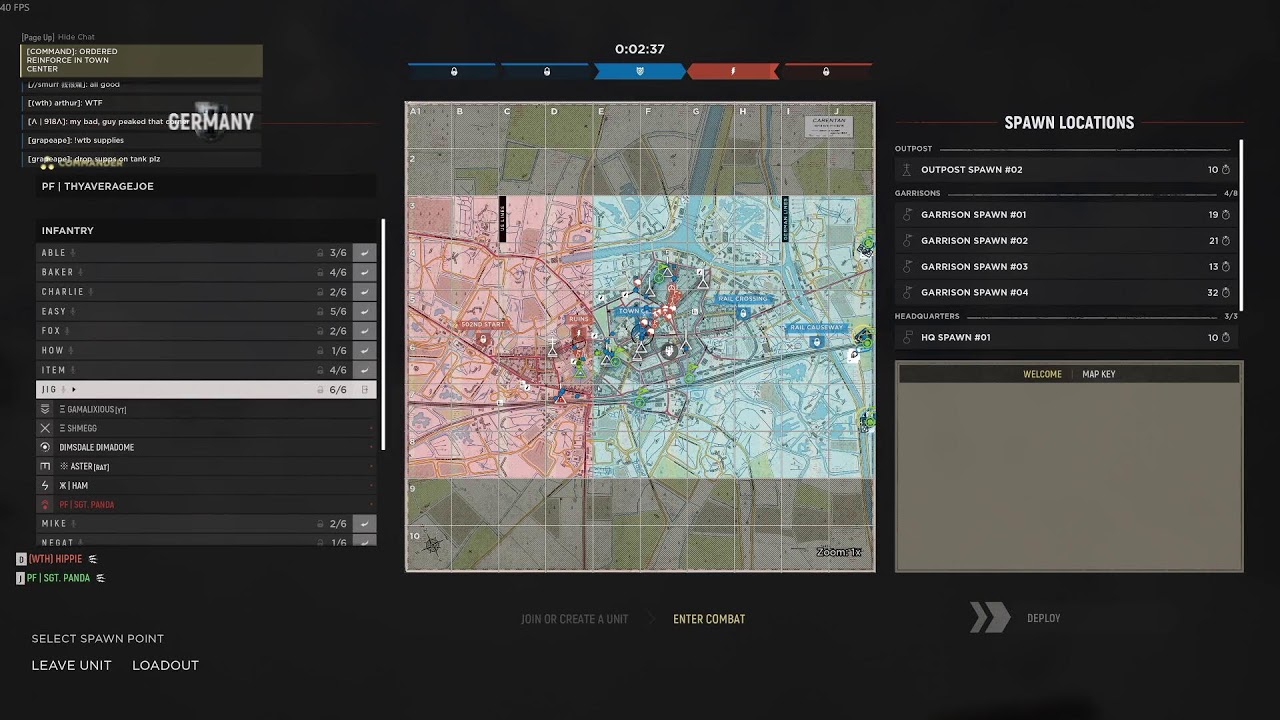This screenshot has height=720, width=1280.
Task: Select Garrison Spawn #01 in the list
Action: [1066, 215]
